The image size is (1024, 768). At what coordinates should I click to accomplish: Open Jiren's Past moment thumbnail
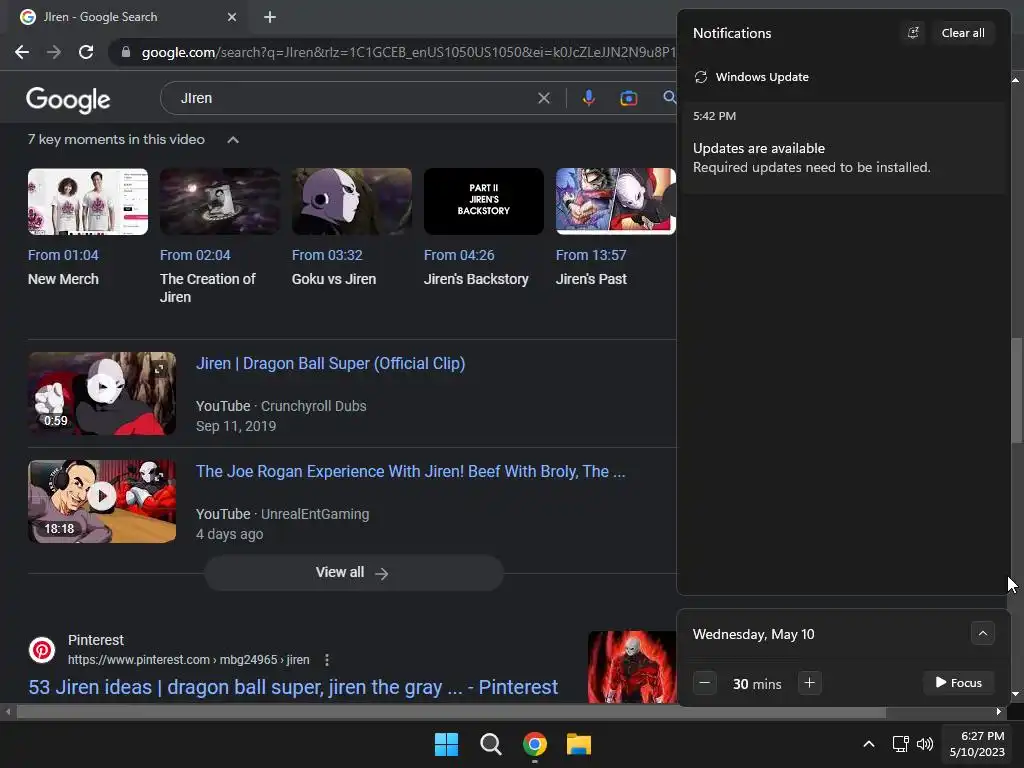[616, 201]
